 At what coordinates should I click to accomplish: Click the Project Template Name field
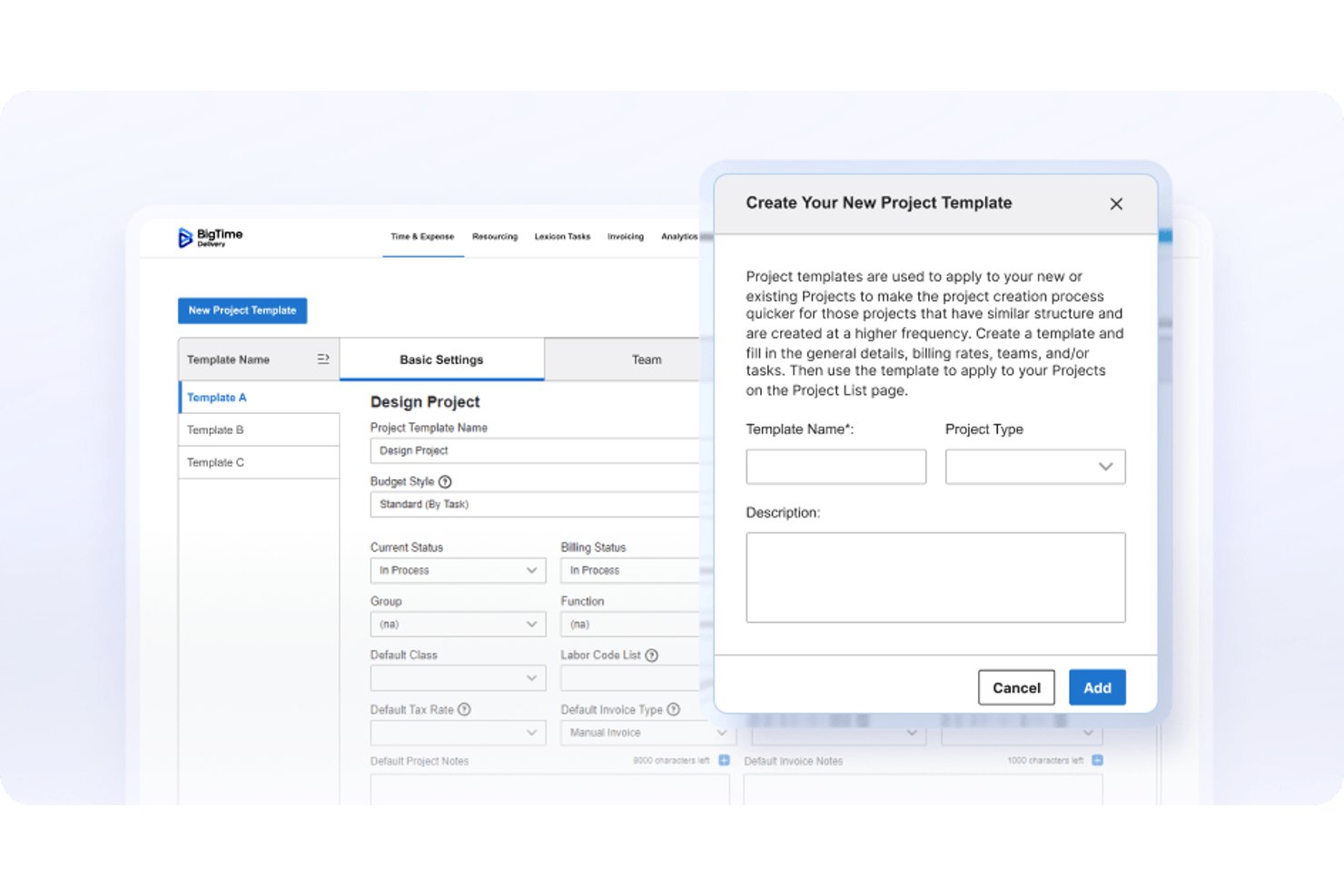[x=535, y=451]
